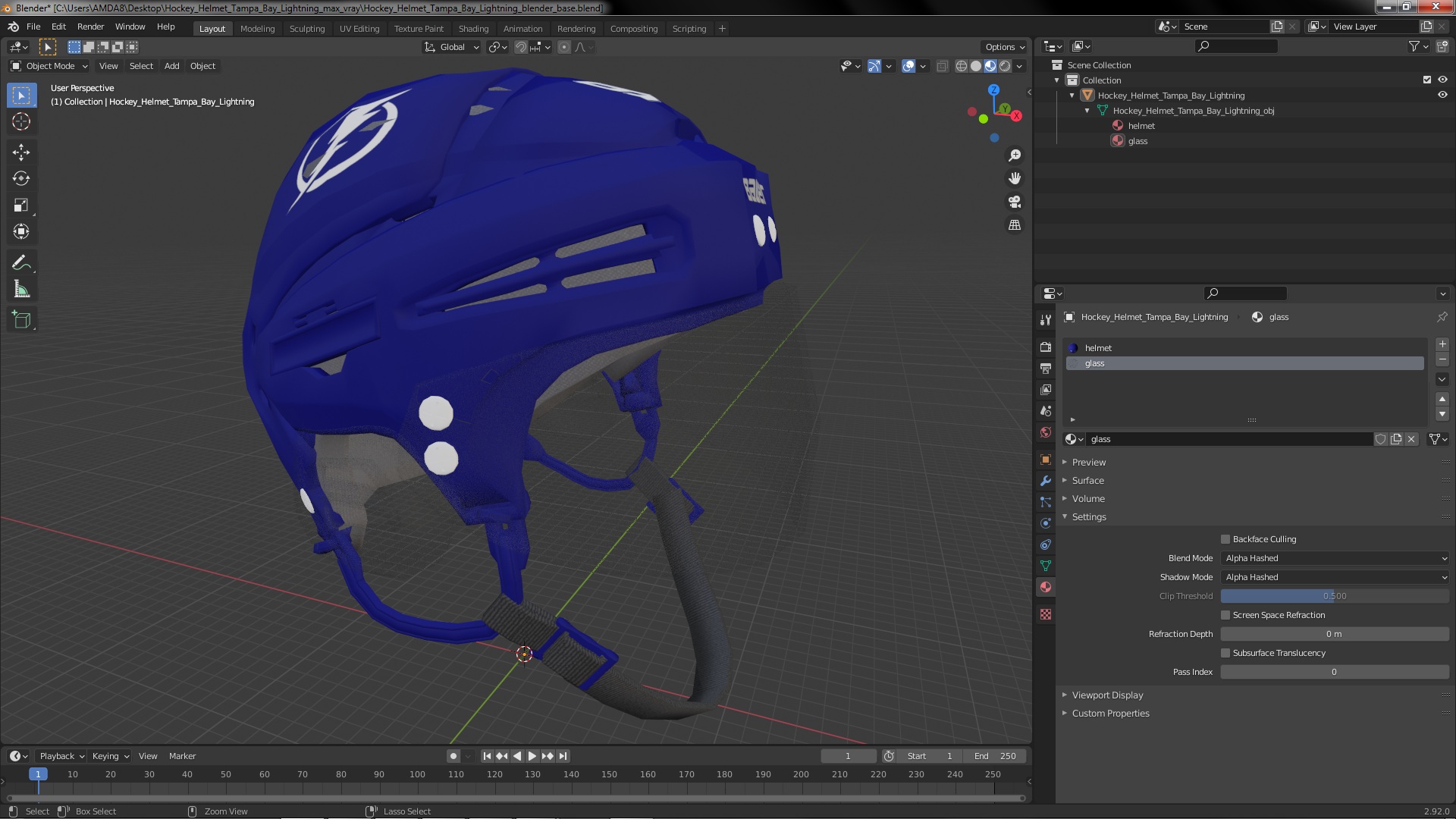
Task: Switch to UV Editing workspace tab
Action: pos(359,29)
